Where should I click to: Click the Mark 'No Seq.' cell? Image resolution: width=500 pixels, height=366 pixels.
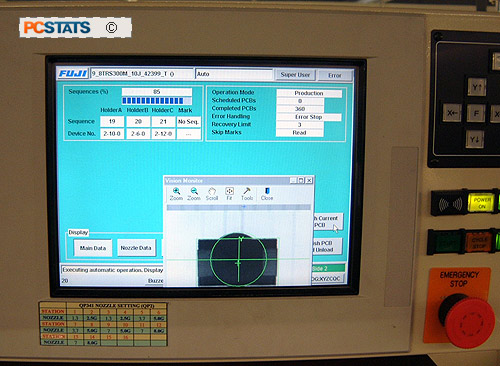188,122
